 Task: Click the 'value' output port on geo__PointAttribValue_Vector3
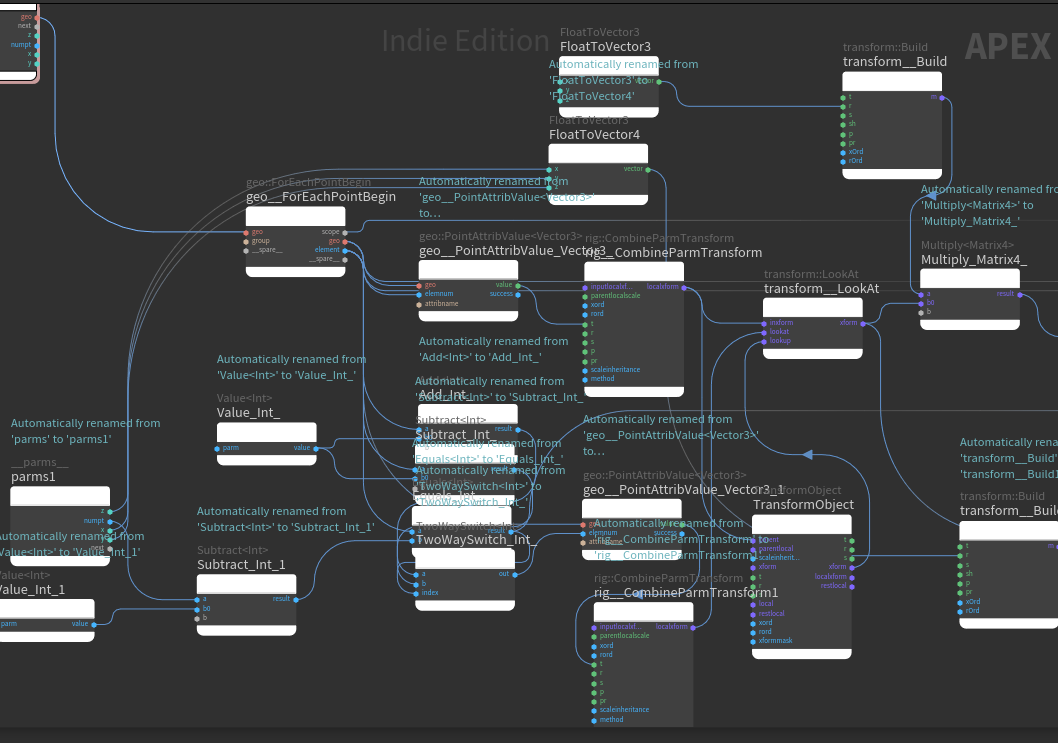point(518,285)
